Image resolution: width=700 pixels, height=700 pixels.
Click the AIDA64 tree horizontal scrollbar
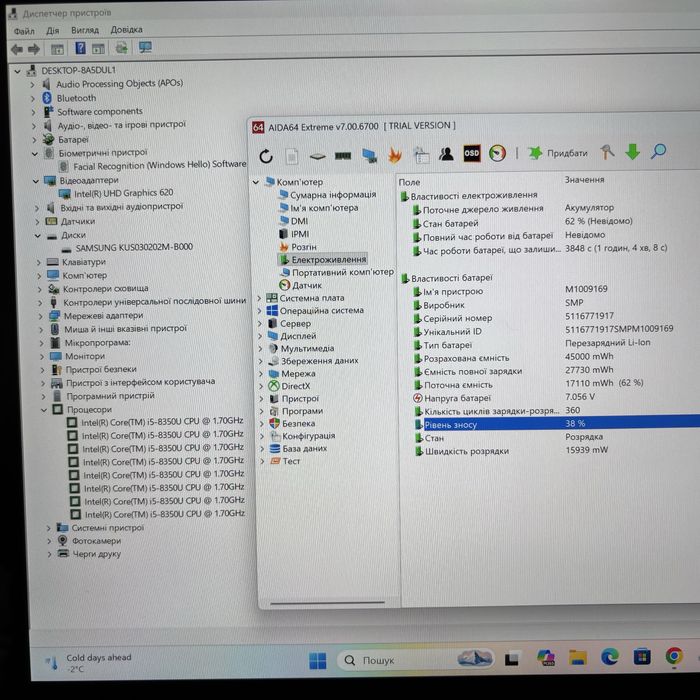pyautogui.click(x=327, y=603)
